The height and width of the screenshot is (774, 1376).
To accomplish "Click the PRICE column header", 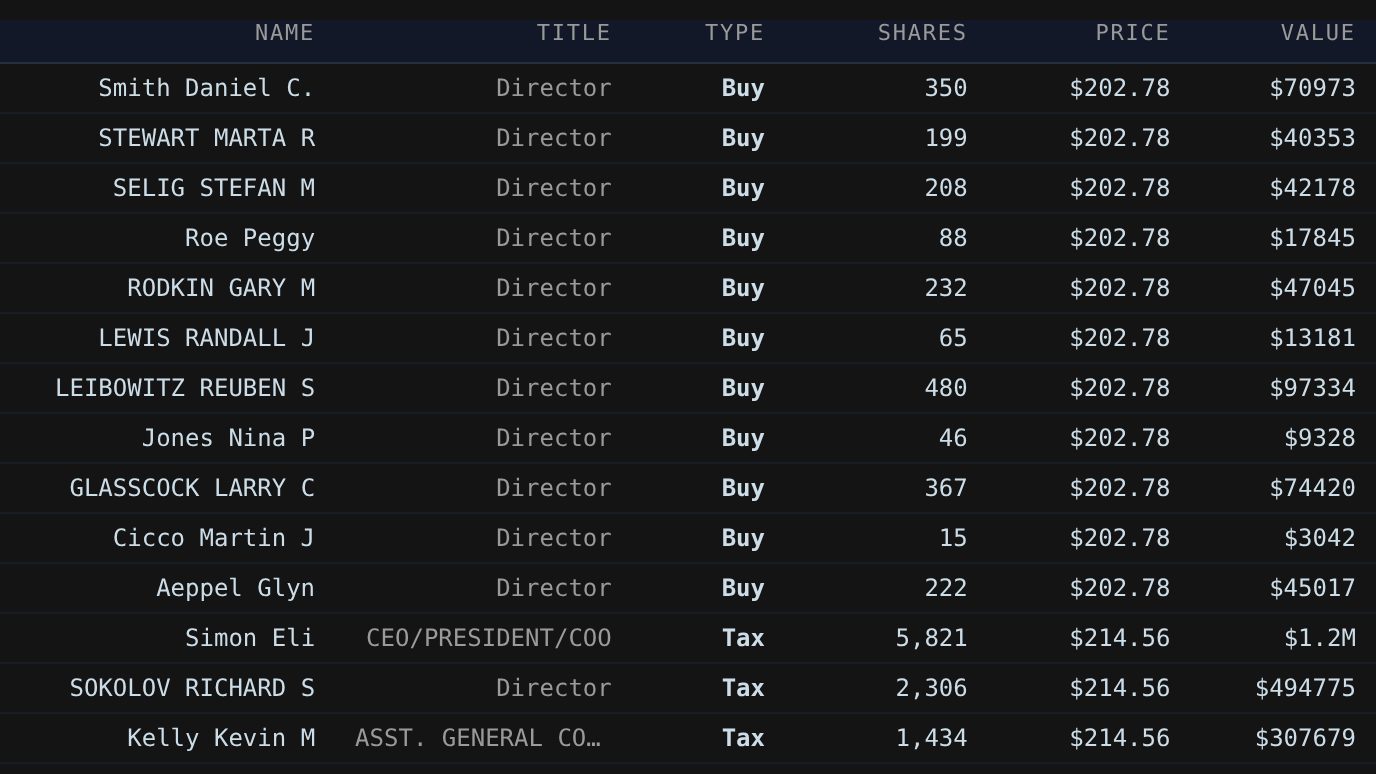I will [x=1132, y=33].
